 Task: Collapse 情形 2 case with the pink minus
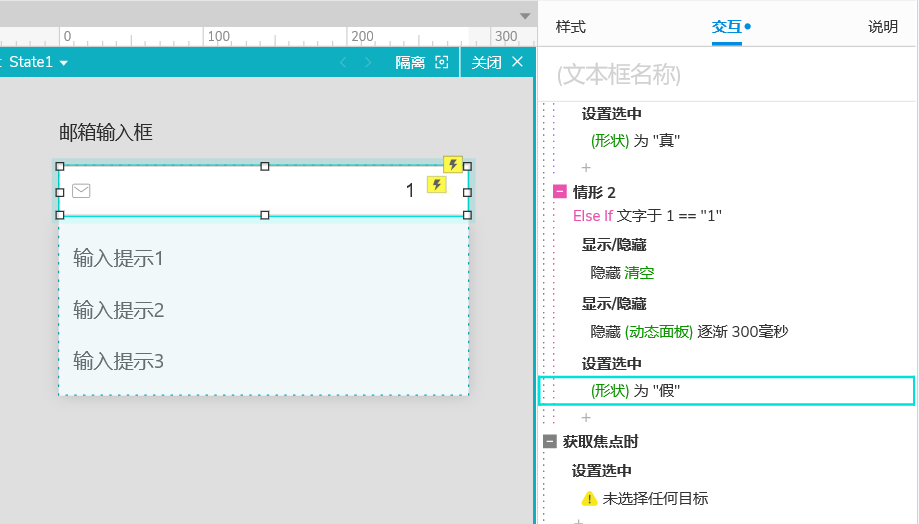[x=560, y=191]
